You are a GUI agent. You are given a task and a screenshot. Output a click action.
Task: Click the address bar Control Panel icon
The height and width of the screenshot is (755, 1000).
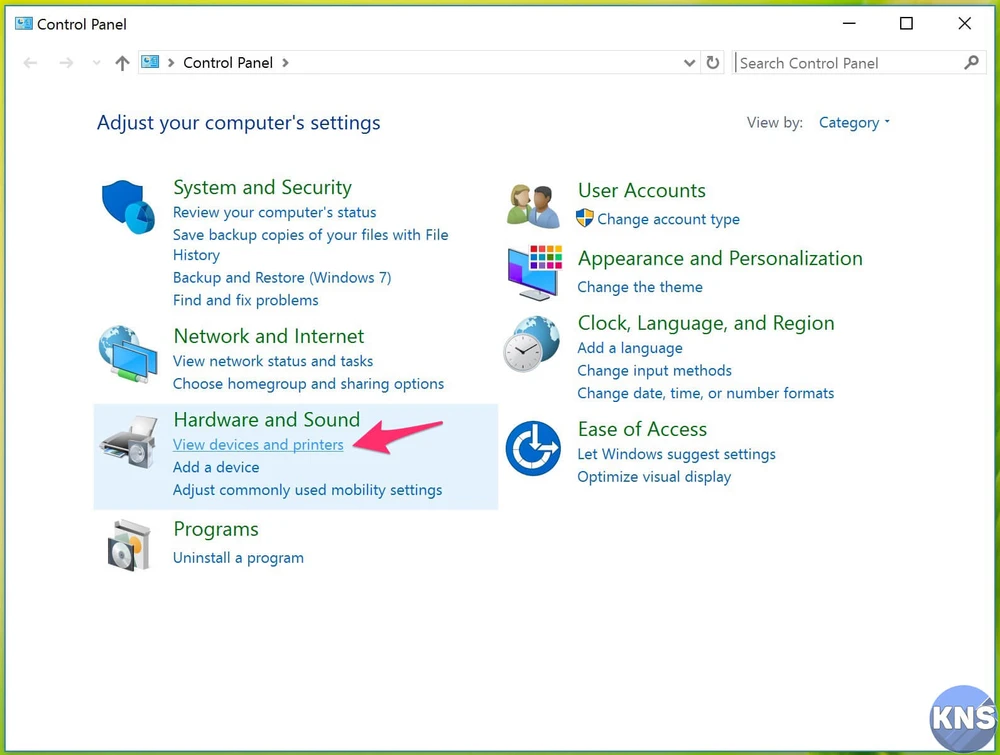click(x=150, y=62)
